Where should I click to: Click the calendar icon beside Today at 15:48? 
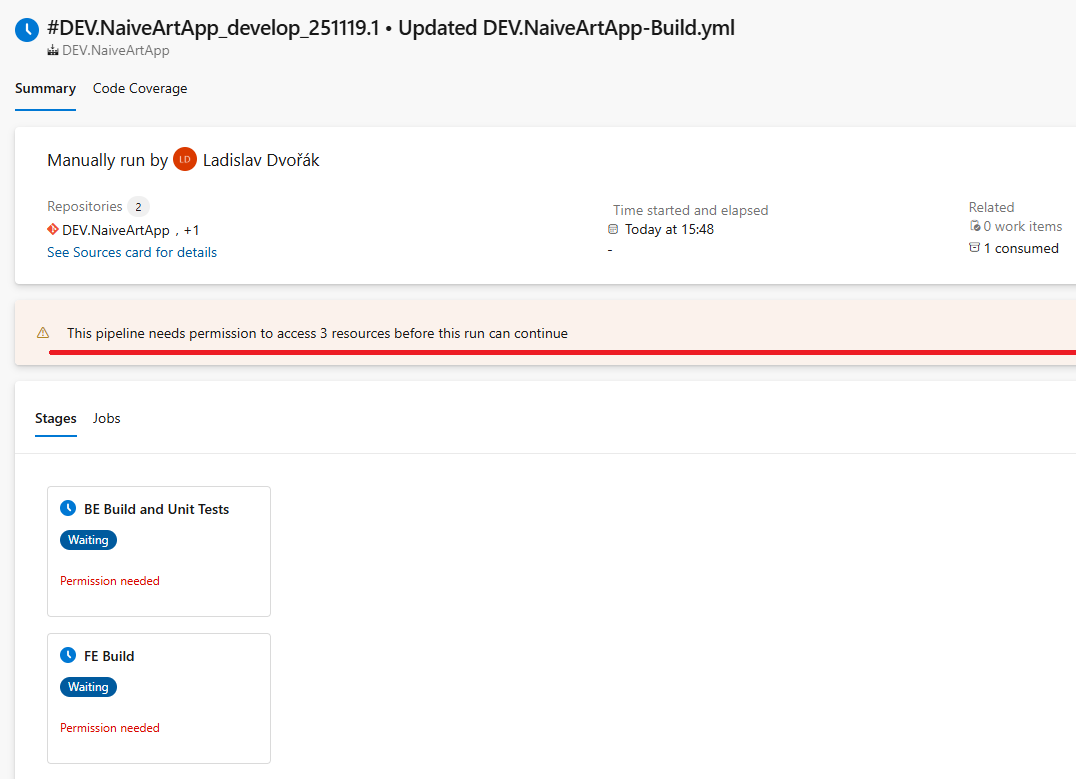pyautogui.click(x=613, y=229)
